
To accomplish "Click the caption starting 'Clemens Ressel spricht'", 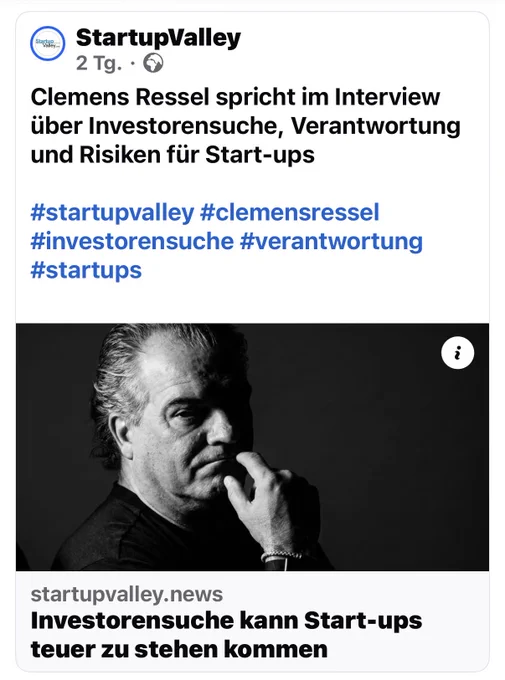I will [x=246, y=126].
